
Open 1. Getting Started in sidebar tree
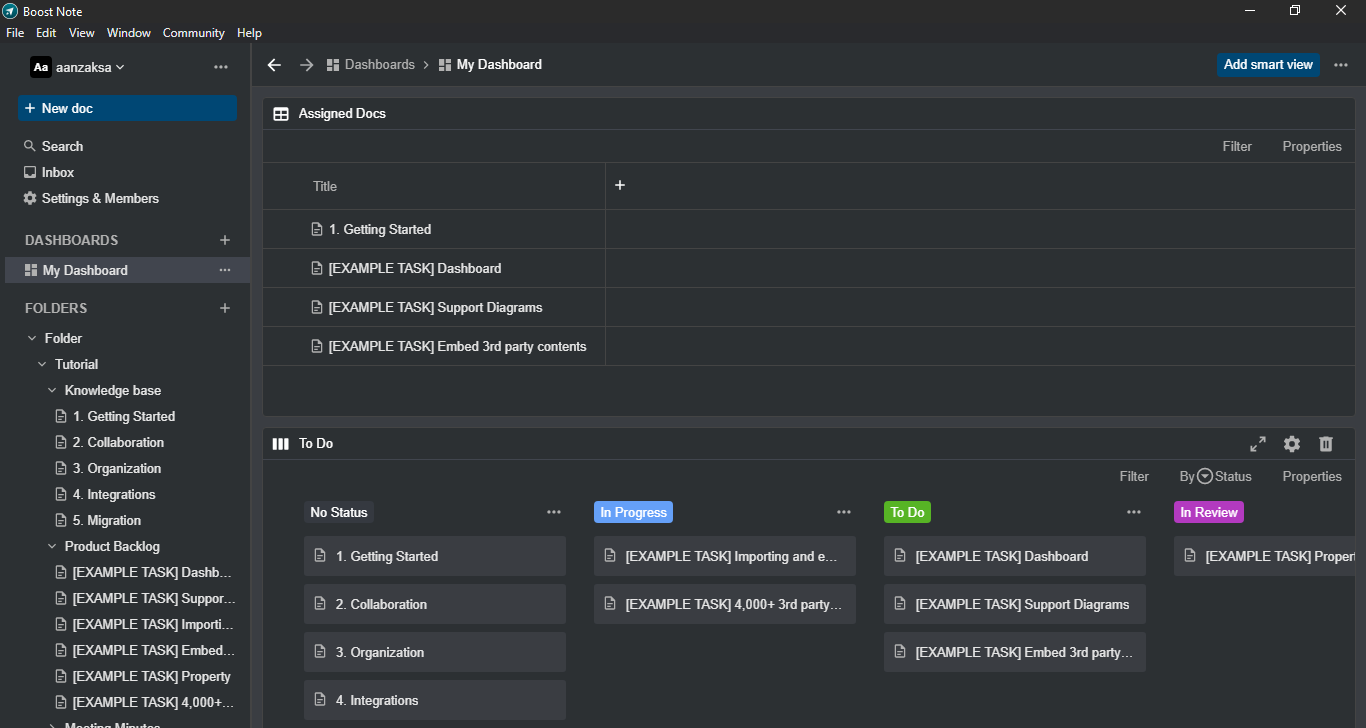(123, 416)
